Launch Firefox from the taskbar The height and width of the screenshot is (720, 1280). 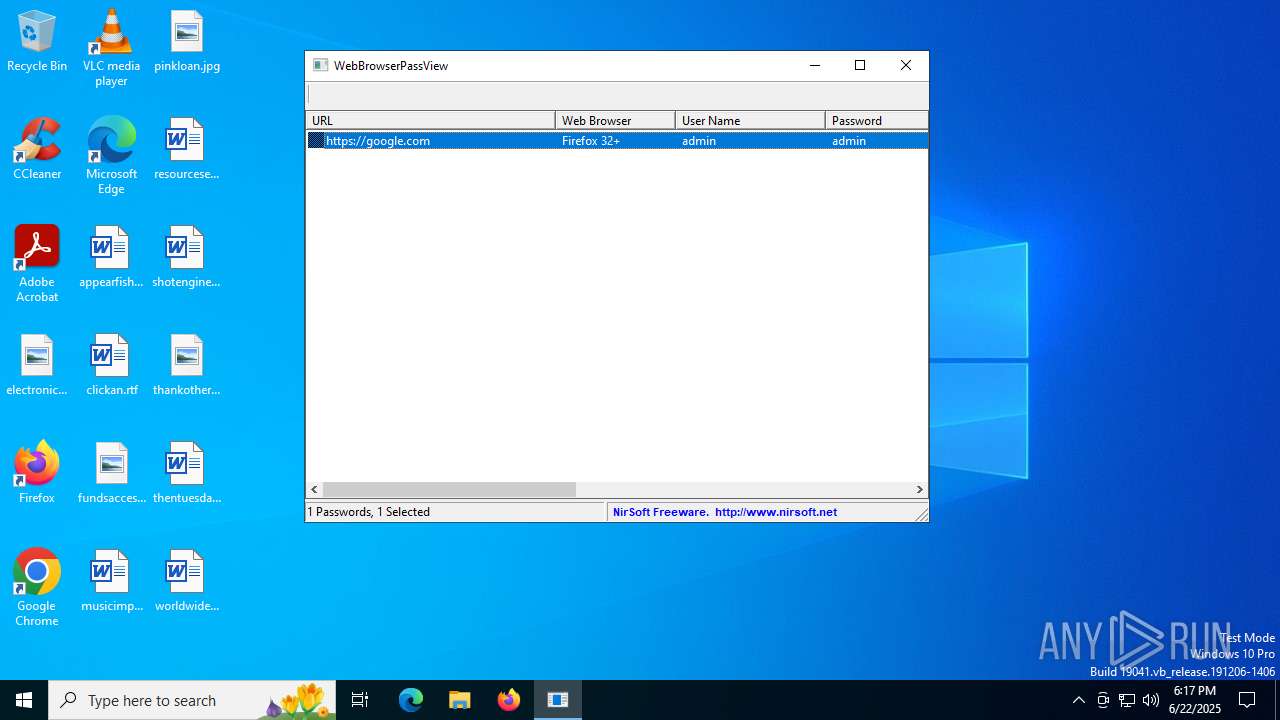click(509, 700)
